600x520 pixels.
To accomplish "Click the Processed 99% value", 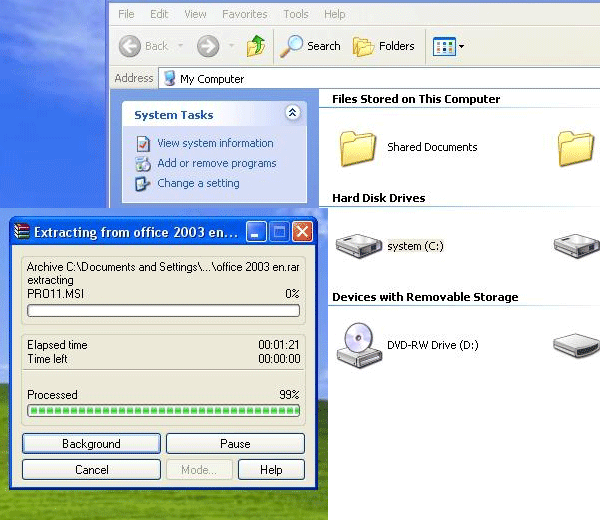I will (289, 394).
